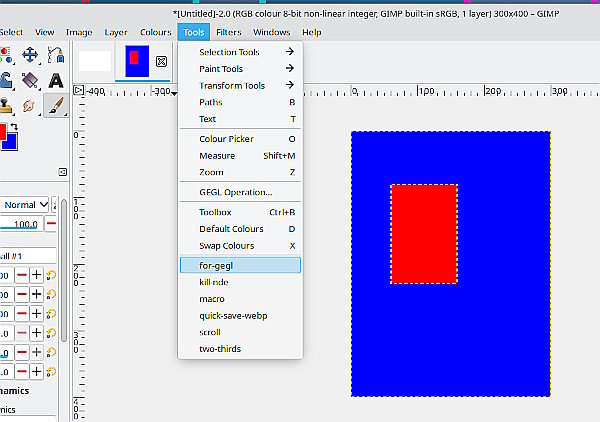The height and width of the screenshot is (422, 600).
Task: Select the blue Warp transform tool icon
Action: (6, 81)
